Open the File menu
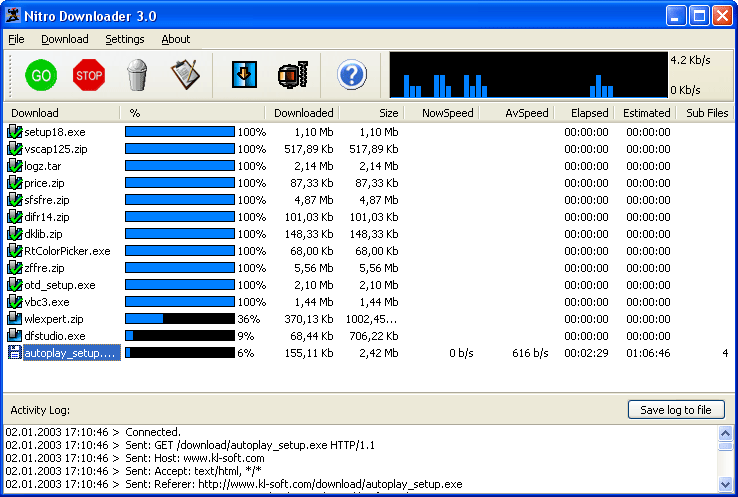This screenshot has width=738, height=497. 16,39
